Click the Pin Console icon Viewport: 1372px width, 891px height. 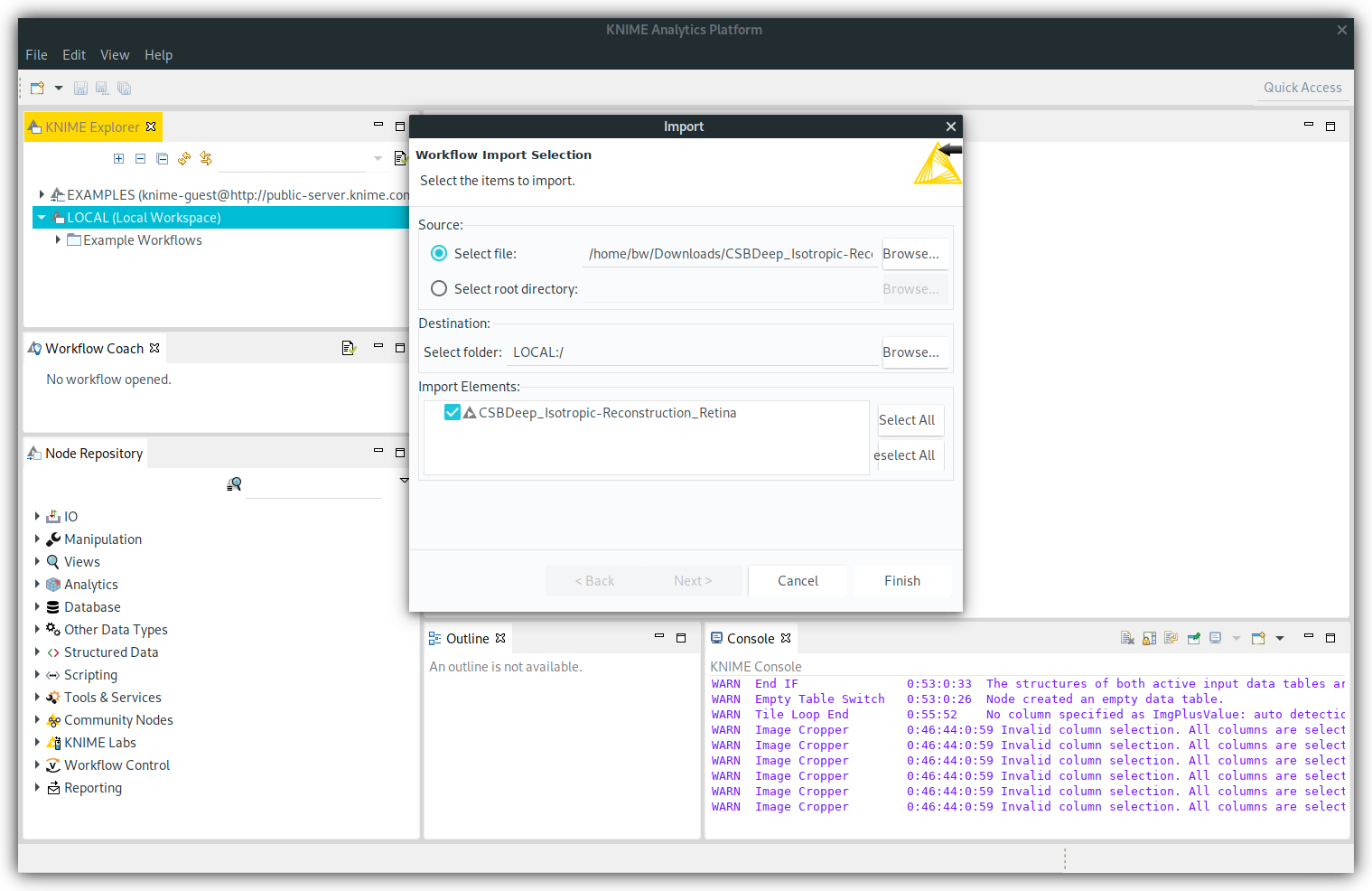tap(1193, 639)
